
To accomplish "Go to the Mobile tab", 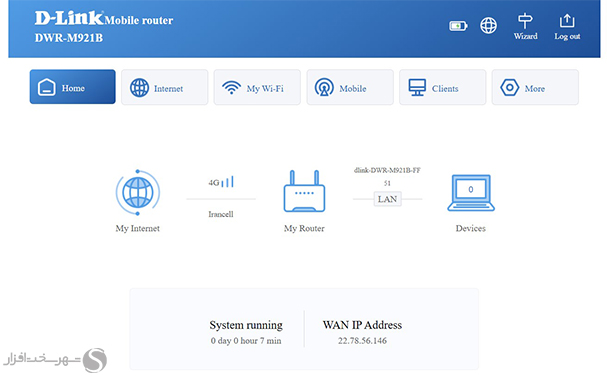I will [350, 87].
